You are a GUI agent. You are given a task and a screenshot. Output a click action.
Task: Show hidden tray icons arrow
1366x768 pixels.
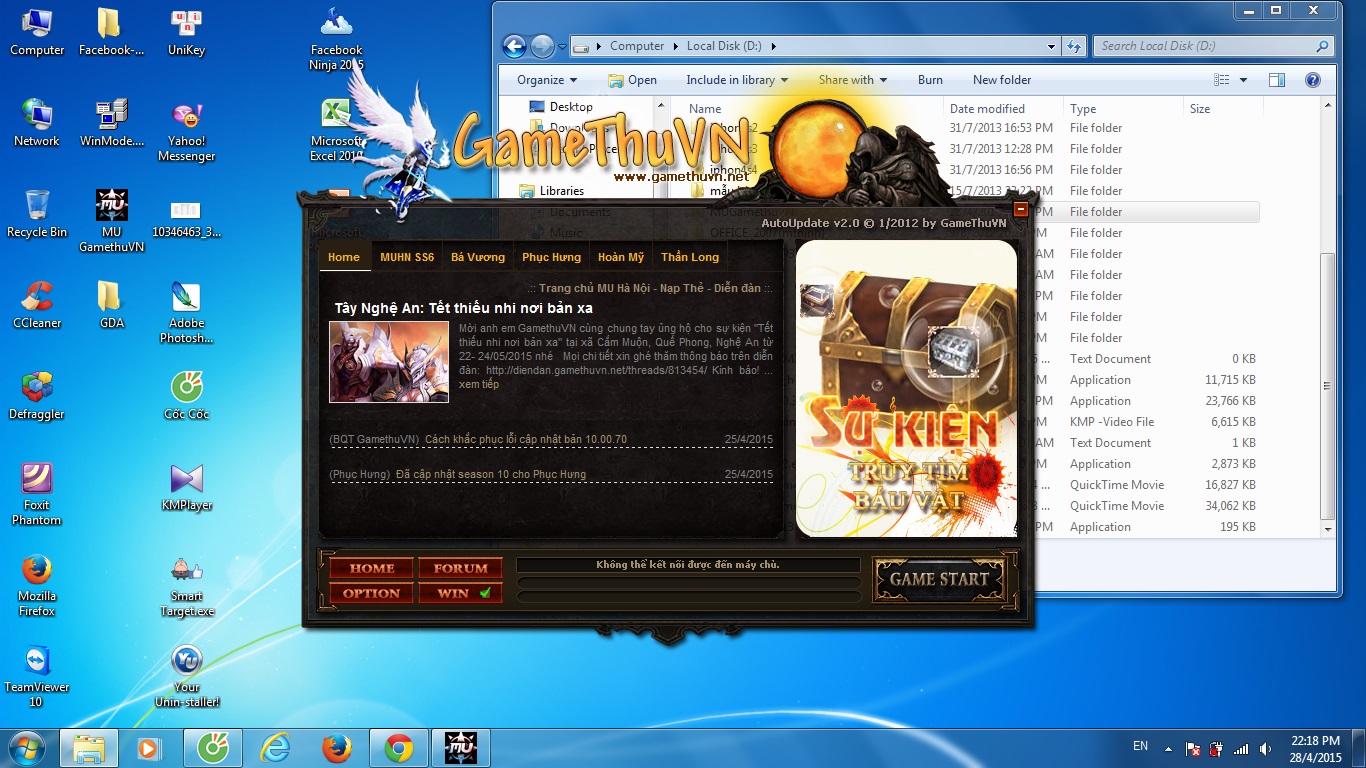tap(1166, 748)
